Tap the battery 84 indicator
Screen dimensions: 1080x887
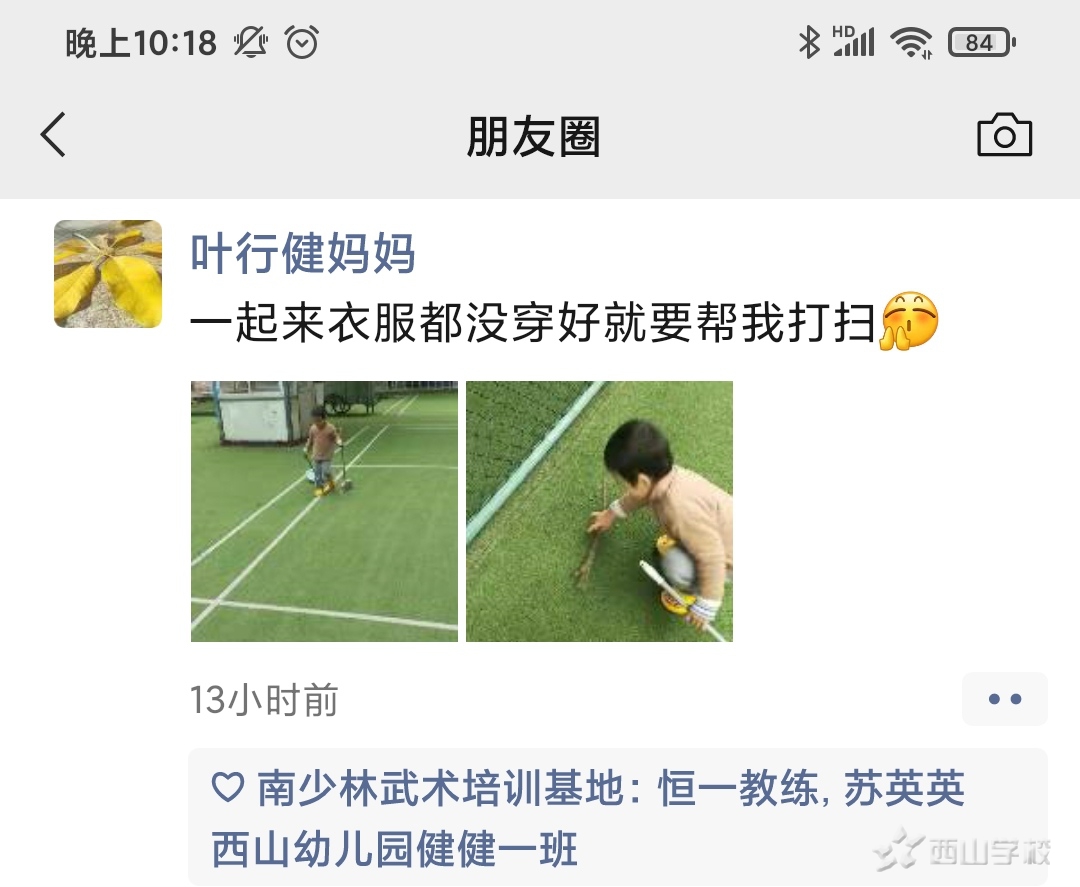tap(982, 43)
